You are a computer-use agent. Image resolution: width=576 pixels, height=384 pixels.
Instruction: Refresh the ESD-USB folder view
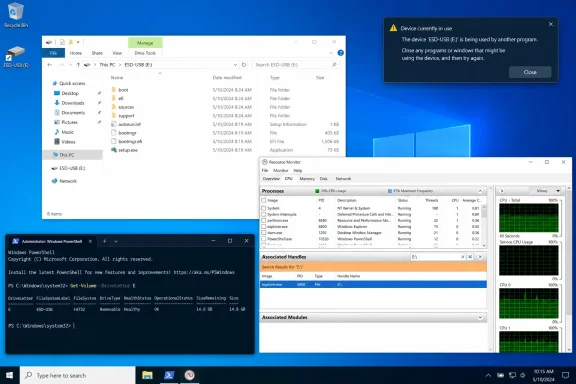pyautogui.click(x=244, y=65)
